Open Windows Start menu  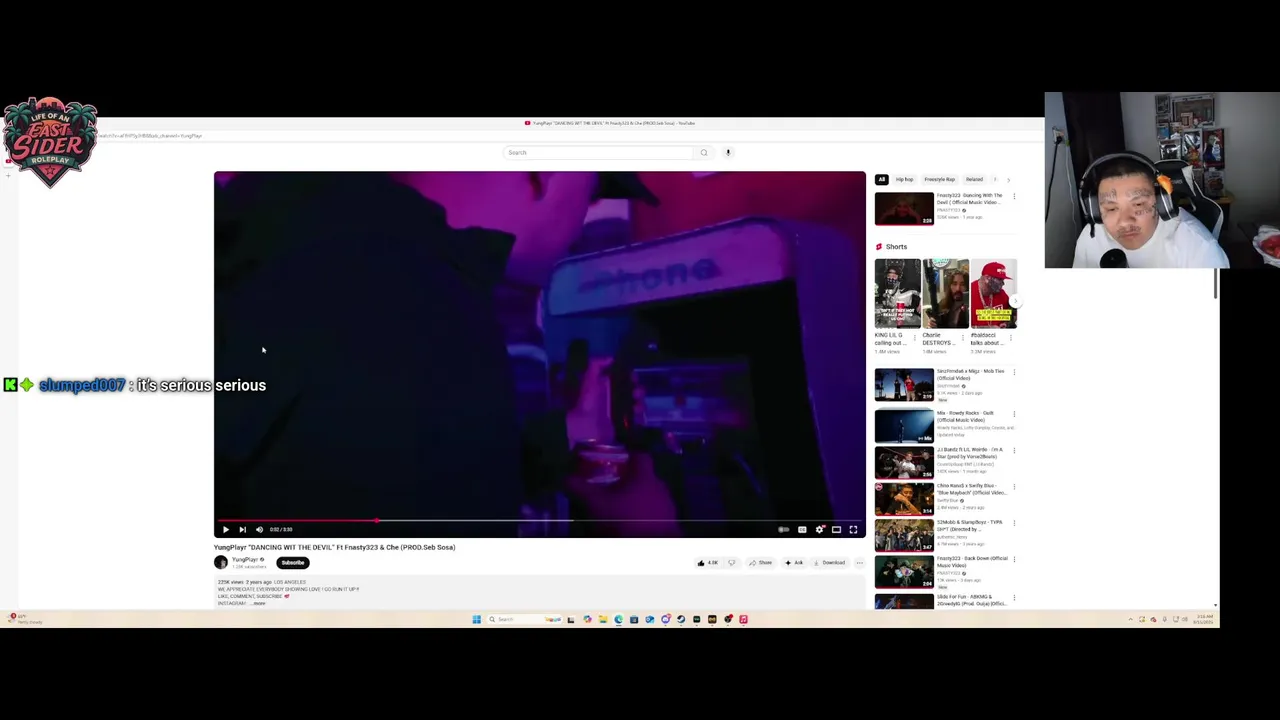point(476,619)
